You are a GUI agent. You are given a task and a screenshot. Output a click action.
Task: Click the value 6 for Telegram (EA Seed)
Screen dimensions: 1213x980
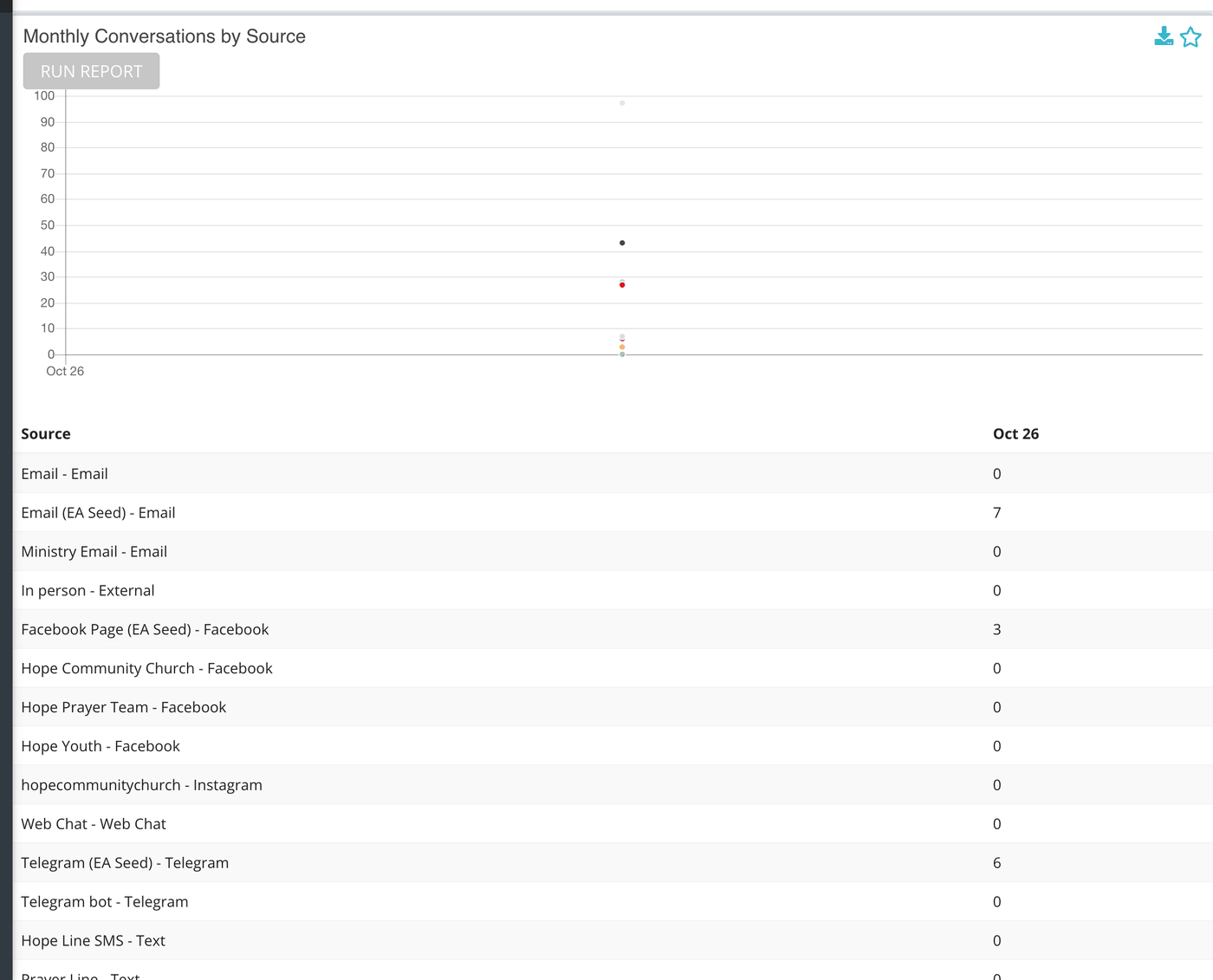click(x=997, y=863)
